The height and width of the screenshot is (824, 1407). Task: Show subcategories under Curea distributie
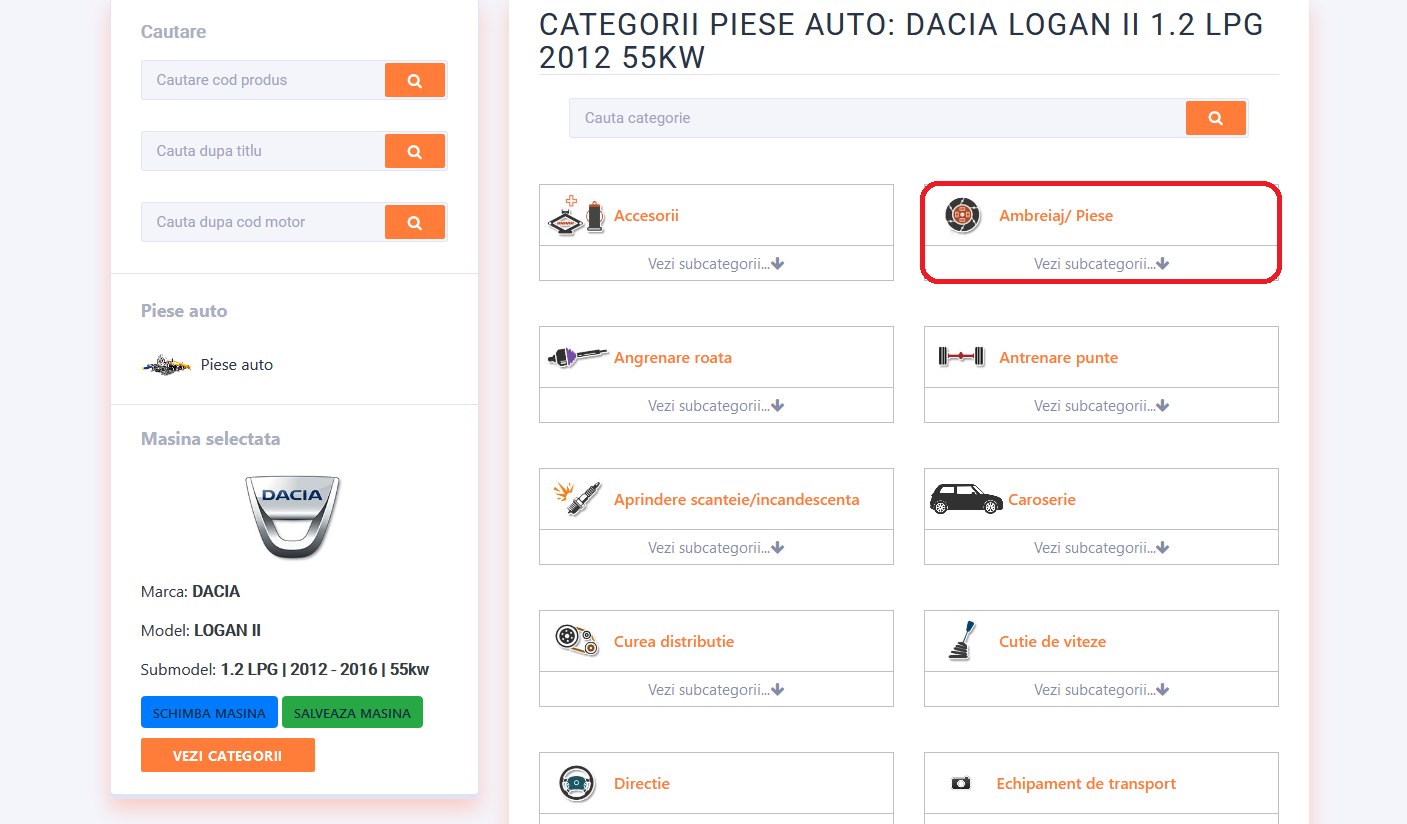tap(716, 690)
